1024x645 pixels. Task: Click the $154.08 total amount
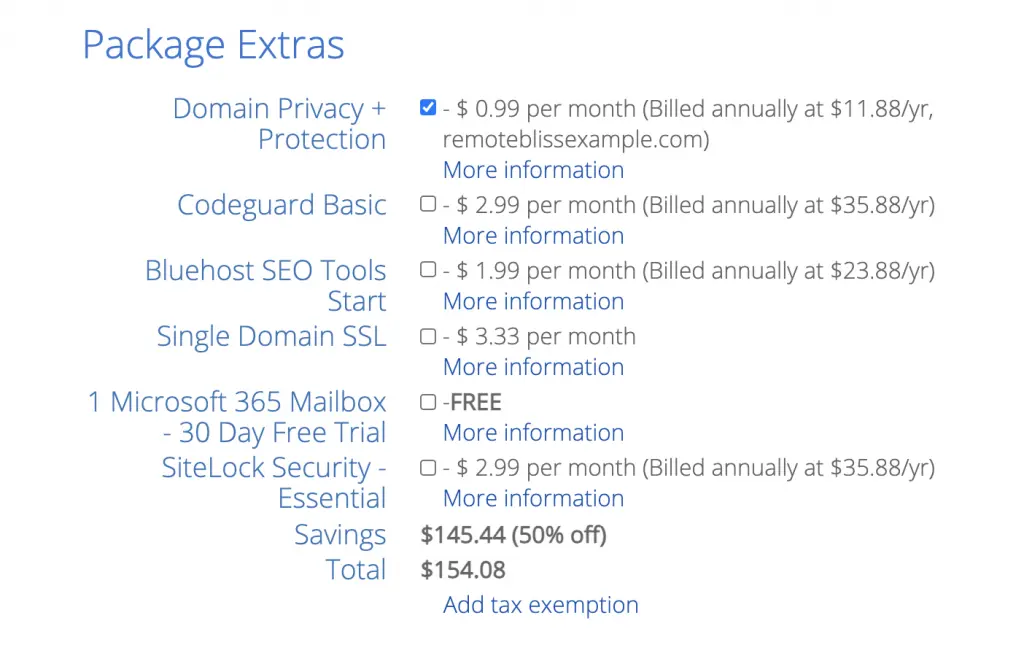tap(463, 570)
